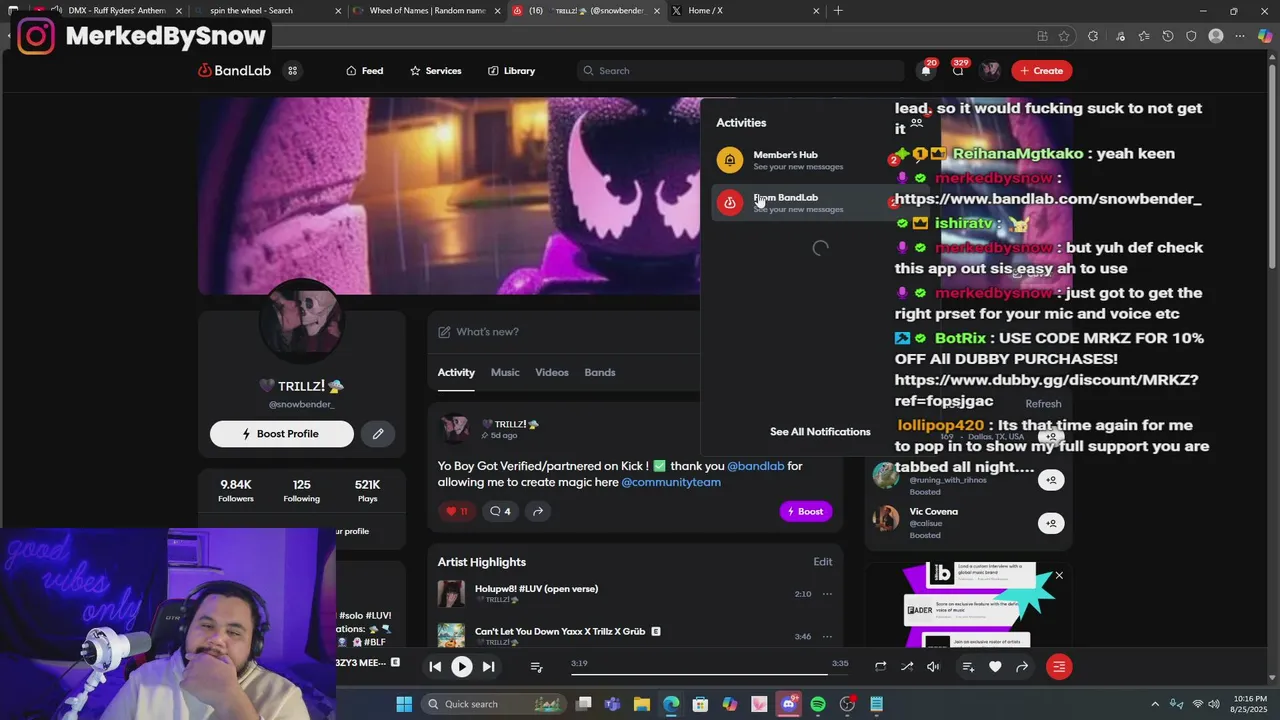
Task: Follow Vic Covena with add button
Action: [x=1051, y=523]
